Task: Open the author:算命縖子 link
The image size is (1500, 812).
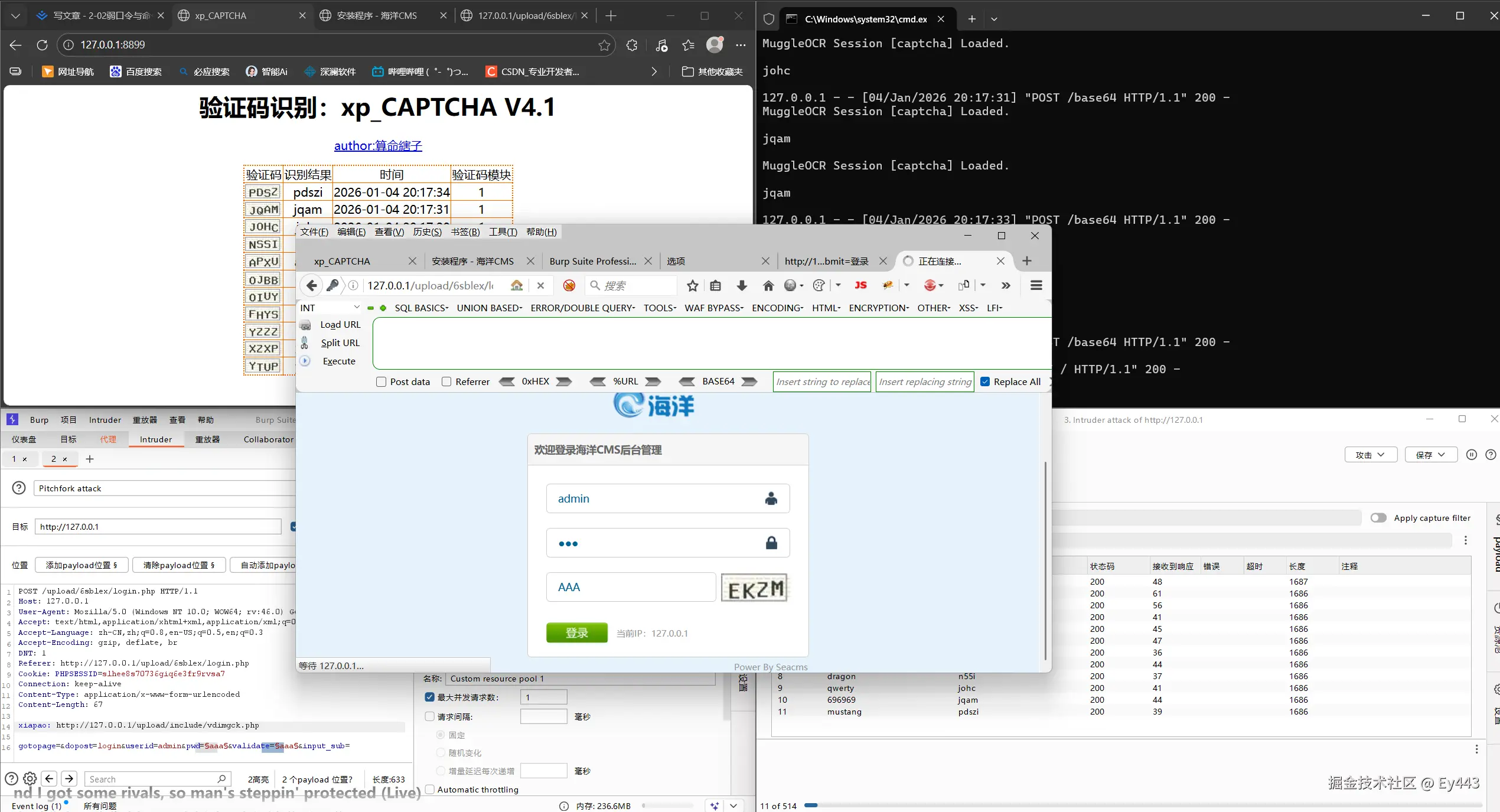Action: (378, 146)
